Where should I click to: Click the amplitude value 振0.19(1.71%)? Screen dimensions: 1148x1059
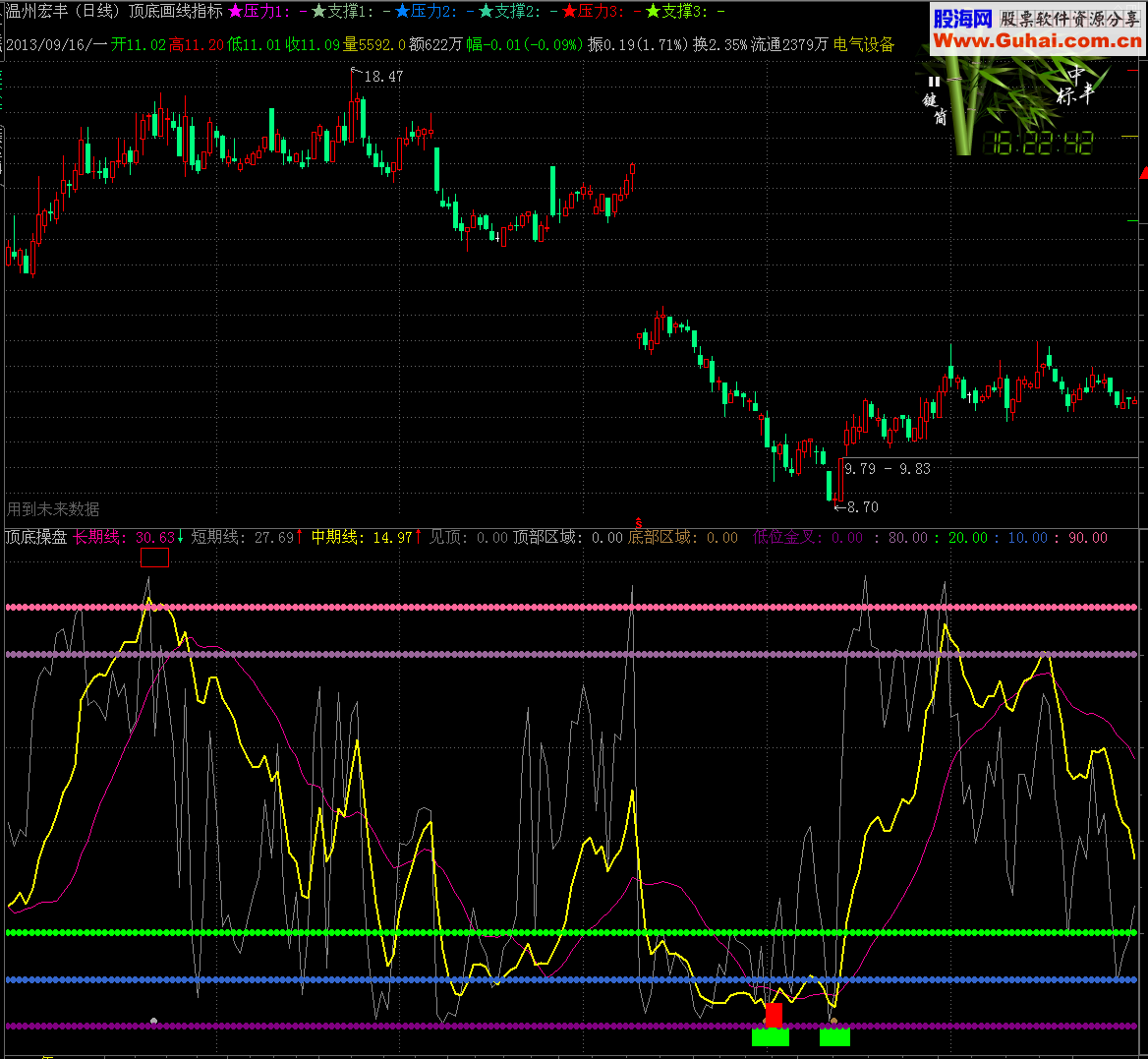coord(638,44)
